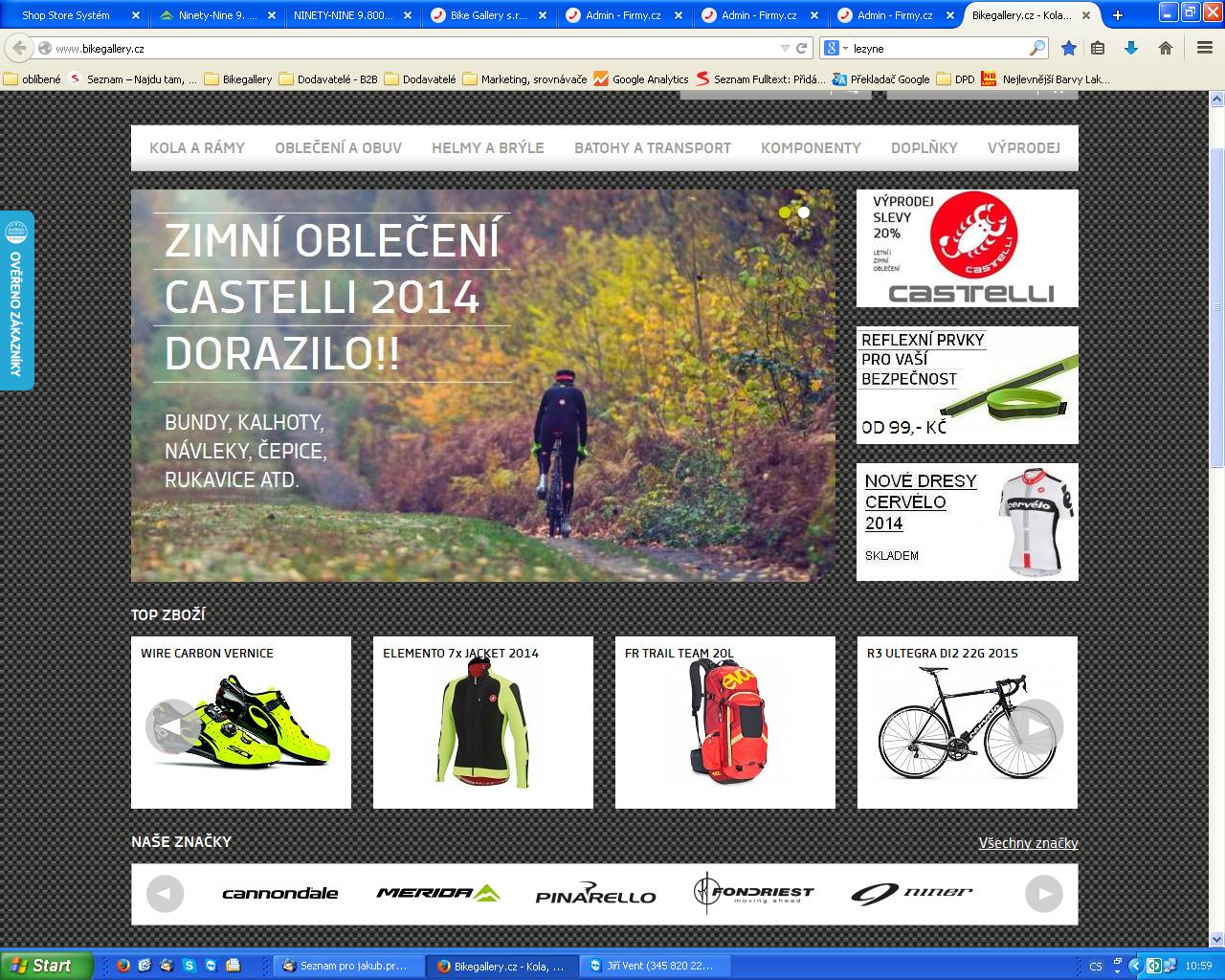The width and height of the screenshot is (1225, 980).
Task: Open a new tab with the plus button
Action: 1117,15
